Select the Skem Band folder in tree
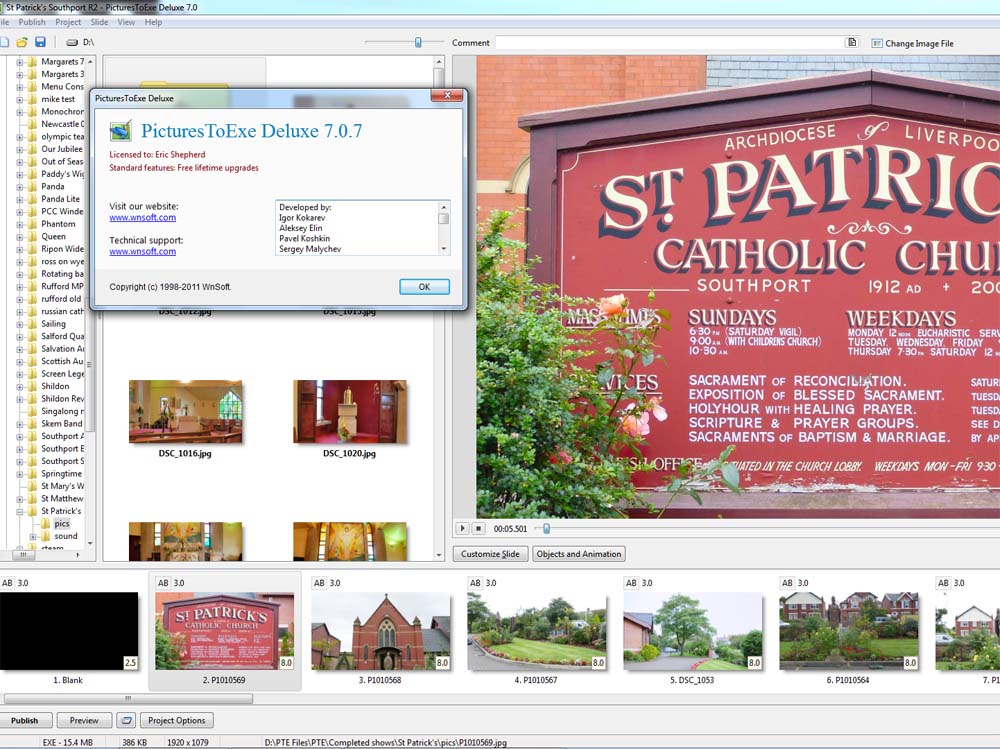The height and width of the screenshot is (749, 1000). coord(61,424)
